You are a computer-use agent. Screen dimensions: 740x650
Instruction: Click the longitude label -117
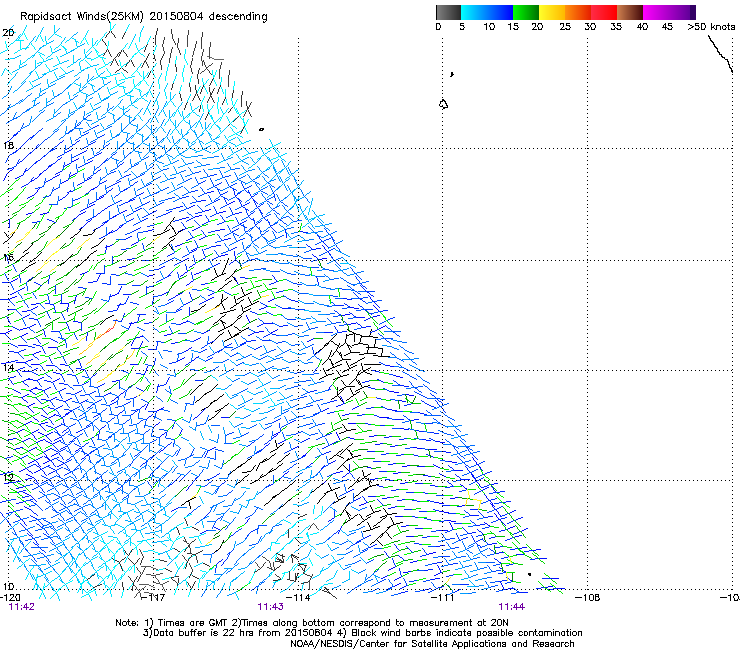[x=153, y=598]
